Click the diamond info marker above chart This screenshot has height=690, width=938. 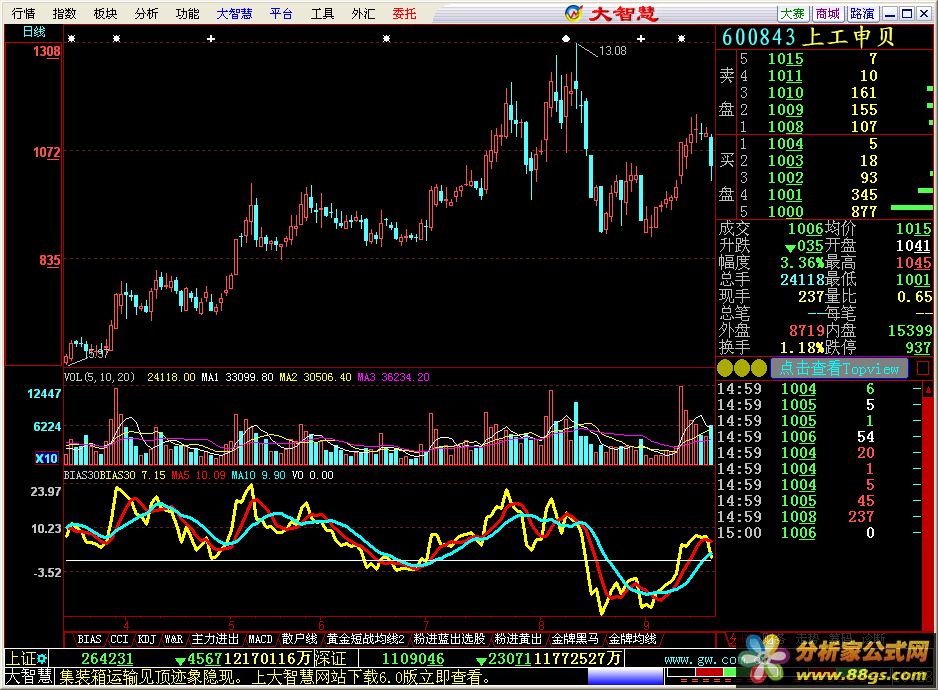click(566, 39)
